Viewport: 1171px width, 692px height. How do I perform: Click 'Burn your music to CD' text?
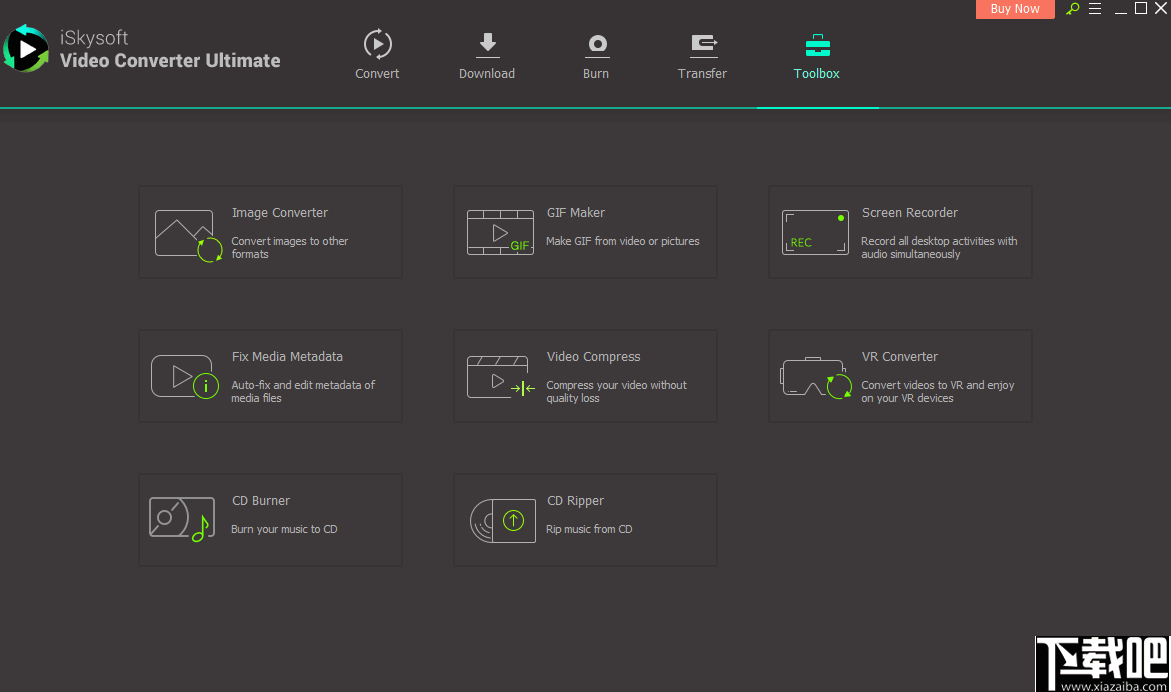click(x=284, y=529)
